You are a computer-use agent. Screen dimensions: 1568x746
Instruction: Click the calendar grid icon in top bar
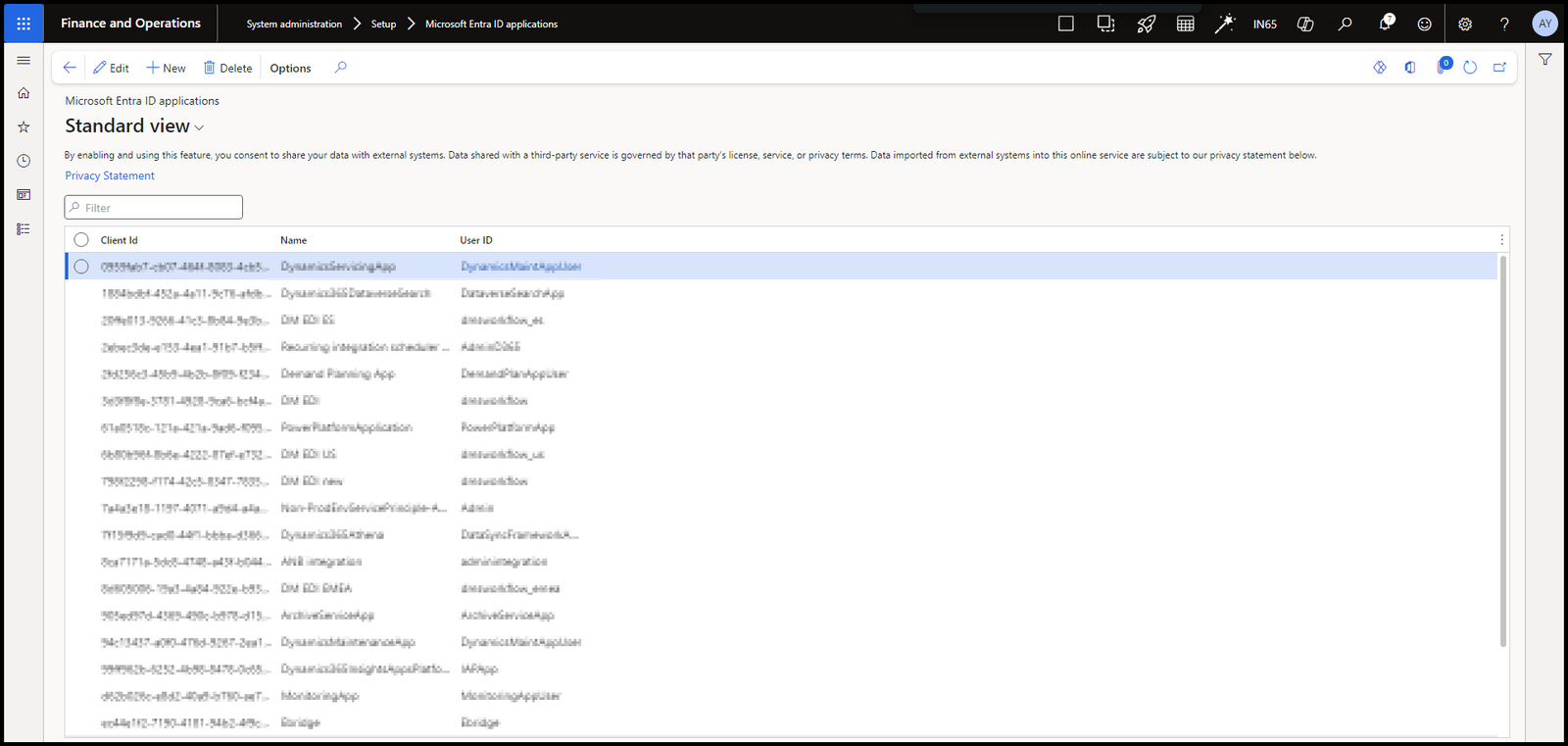pos(1186,24)
